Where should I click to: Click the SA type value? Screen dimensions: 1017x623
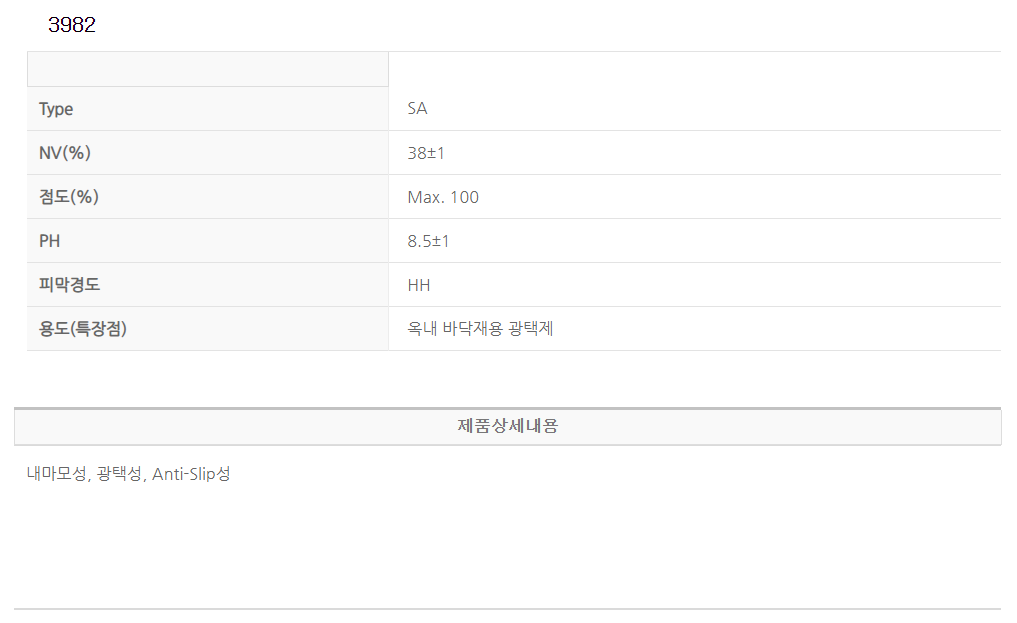(418, 109)
